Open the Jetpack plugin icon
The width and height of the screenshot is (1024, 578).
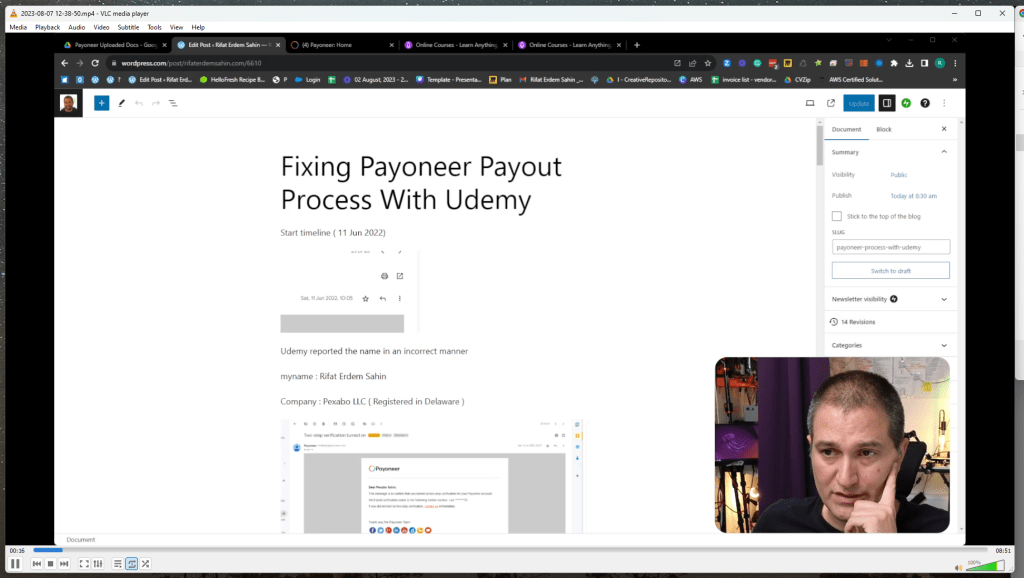click(906, 103)
